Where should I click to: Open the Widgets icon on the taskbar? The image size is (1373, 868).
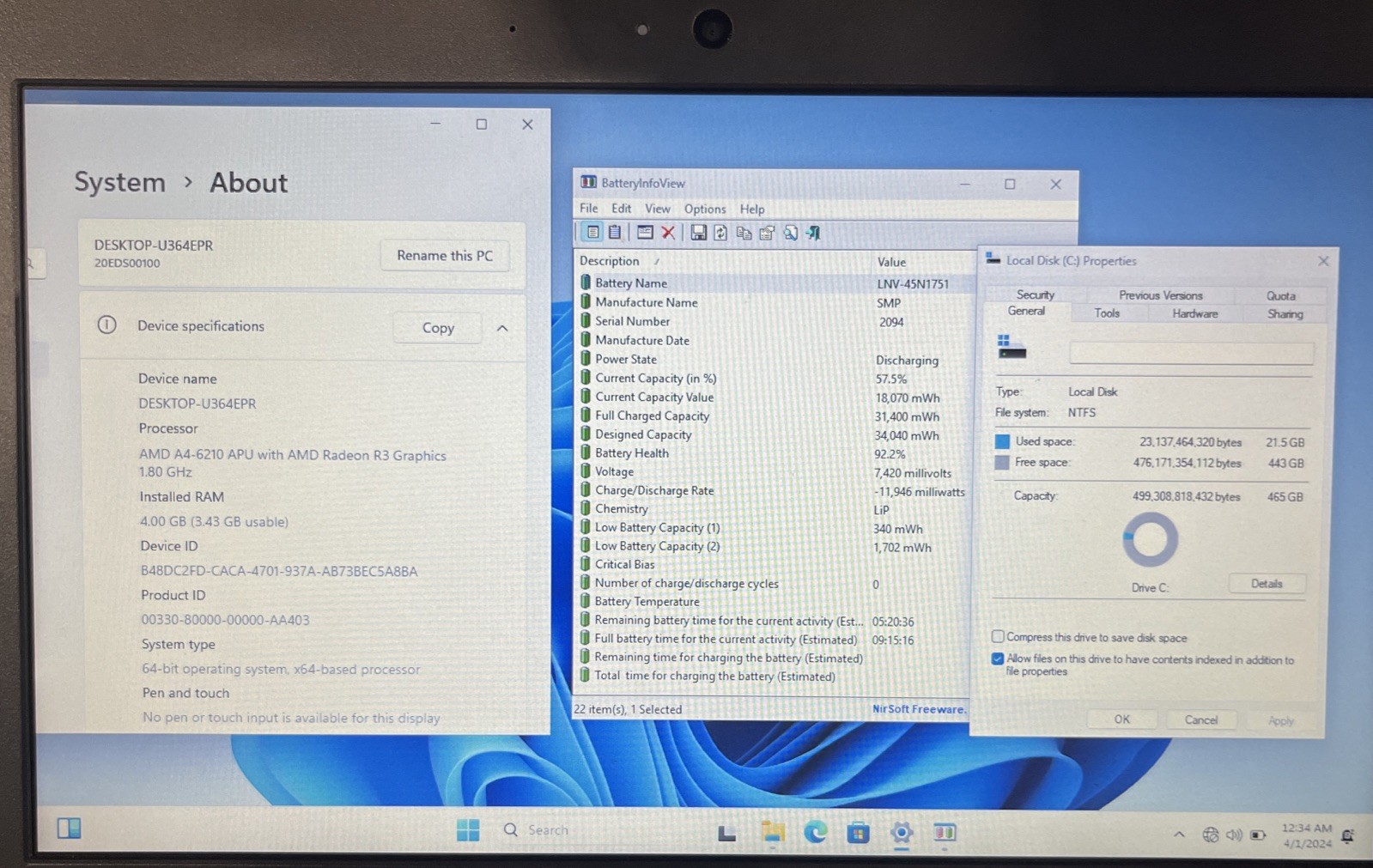coord(69,829)
